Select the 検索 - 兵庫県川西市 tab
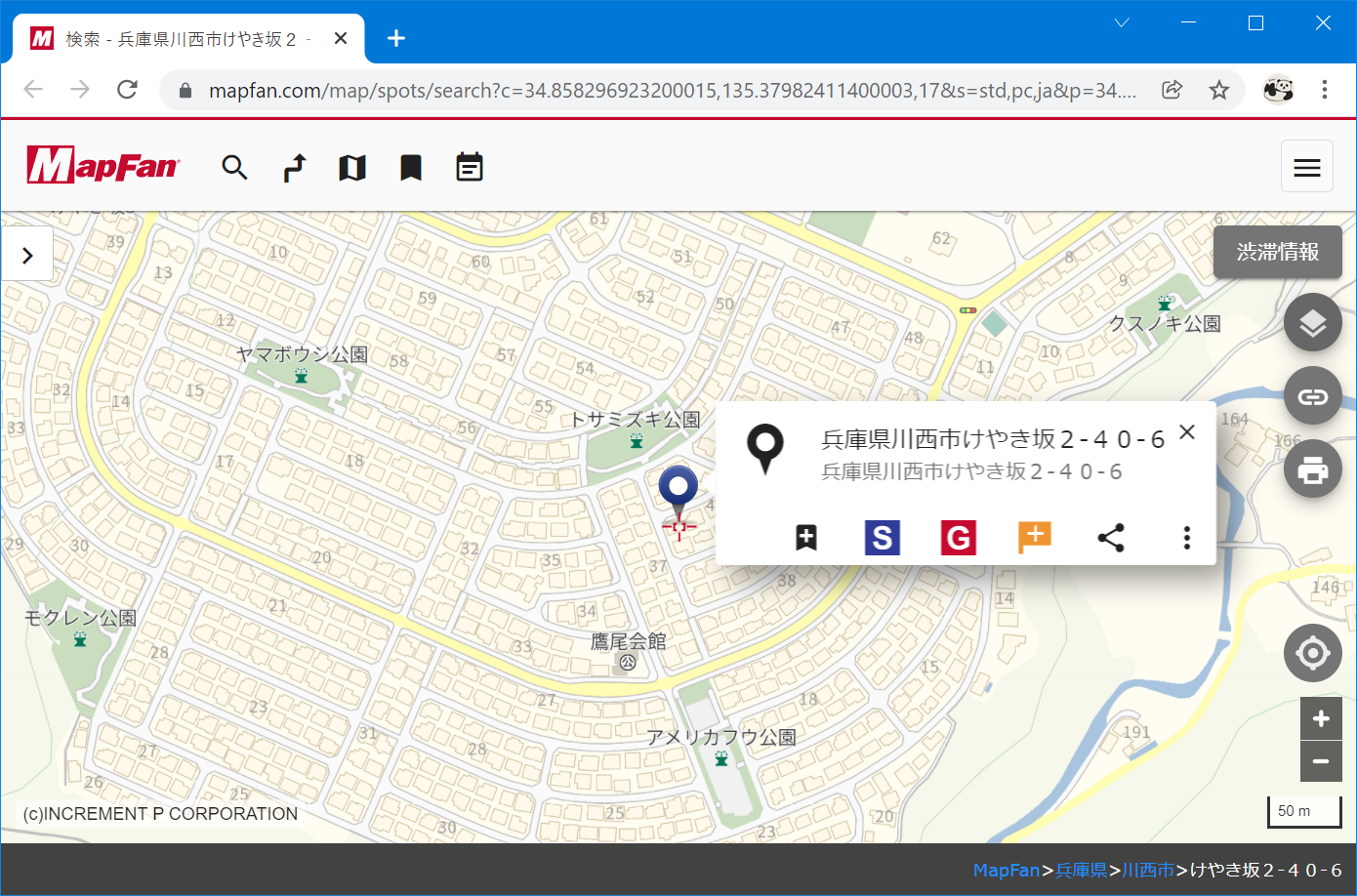 (188, 38)
